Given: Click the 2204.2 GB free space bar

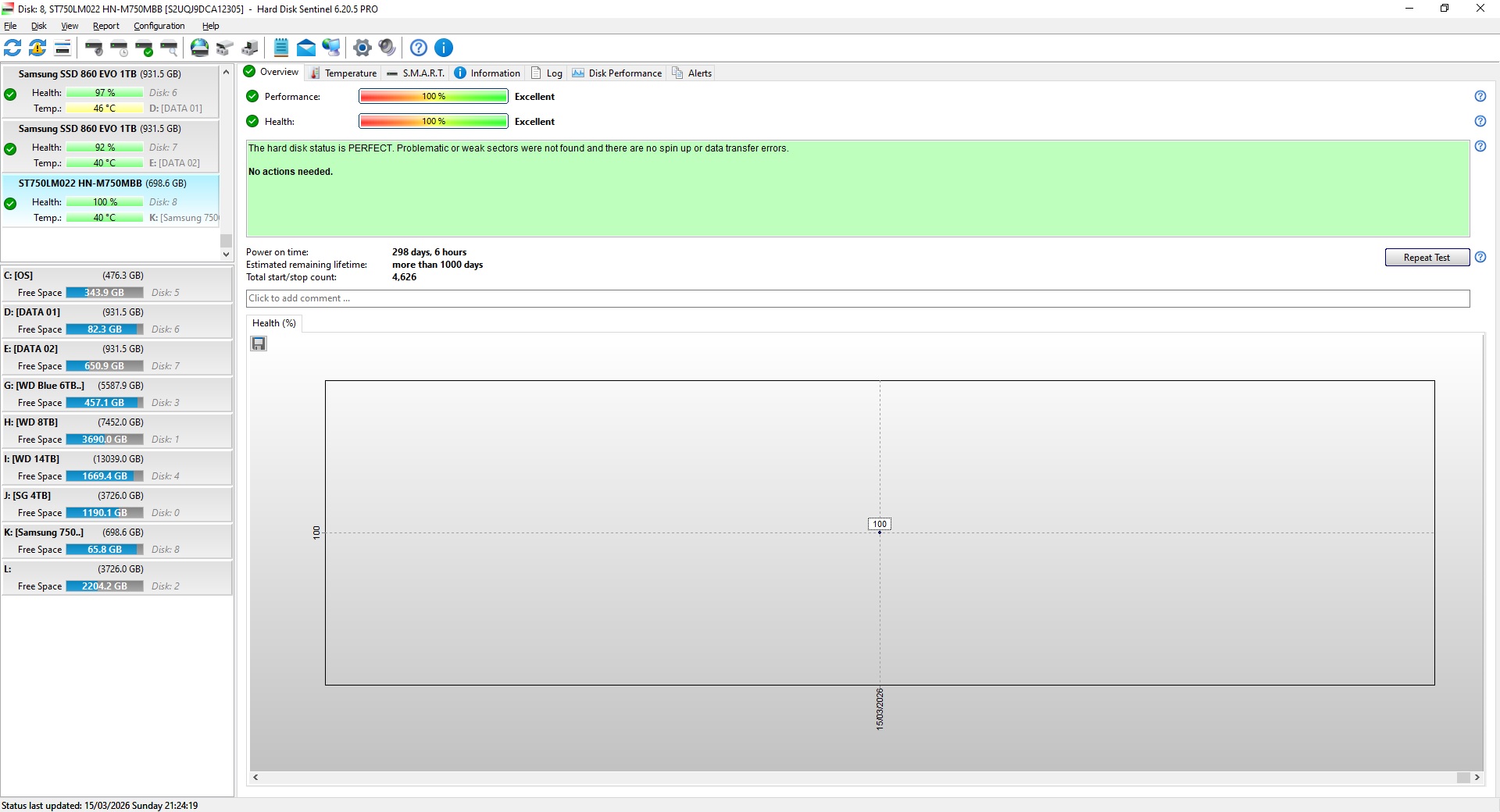Looking at the screenshot, I should point(105,586).
